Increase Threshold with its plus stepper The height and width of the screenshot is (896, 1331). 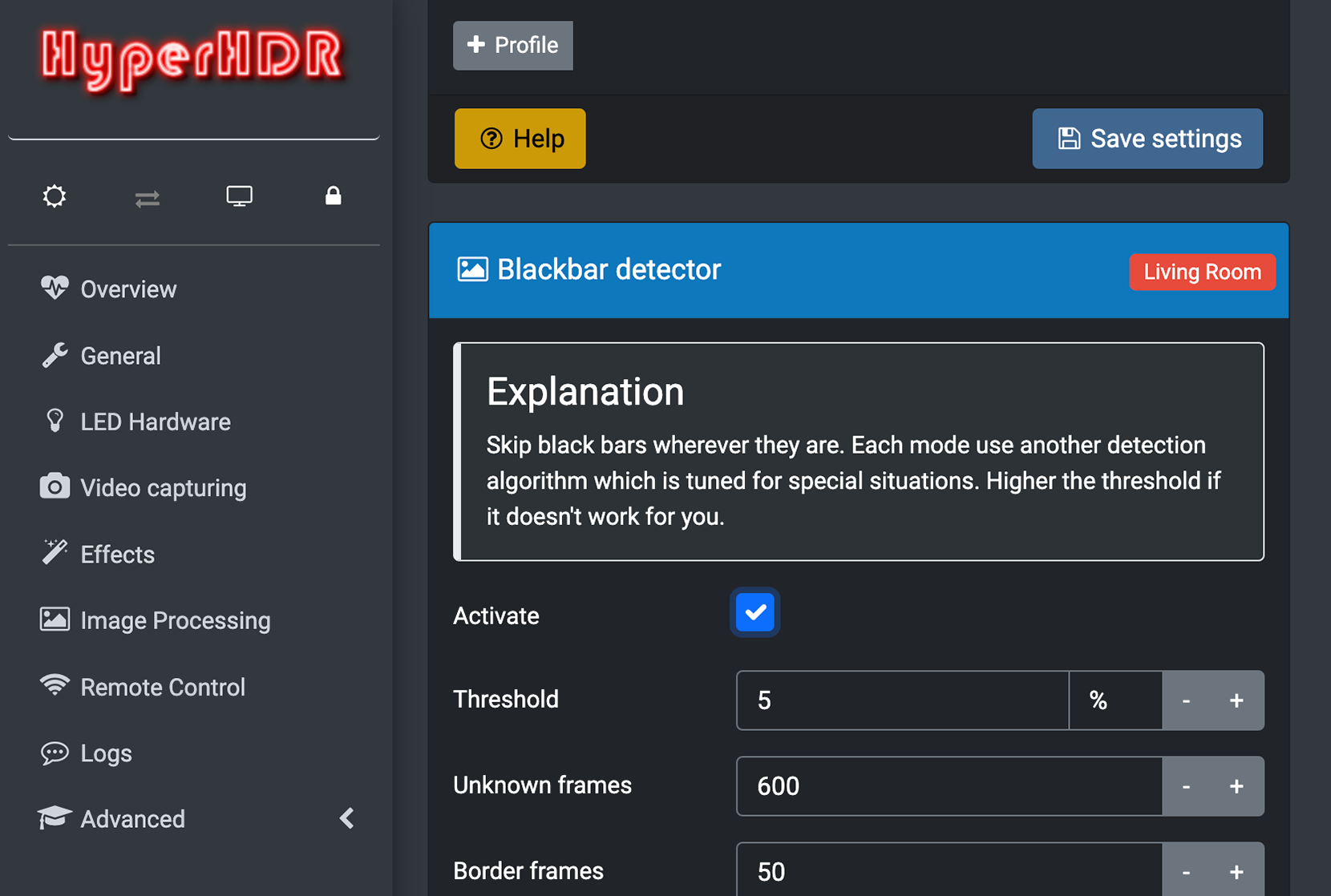tap(1236, 700)
